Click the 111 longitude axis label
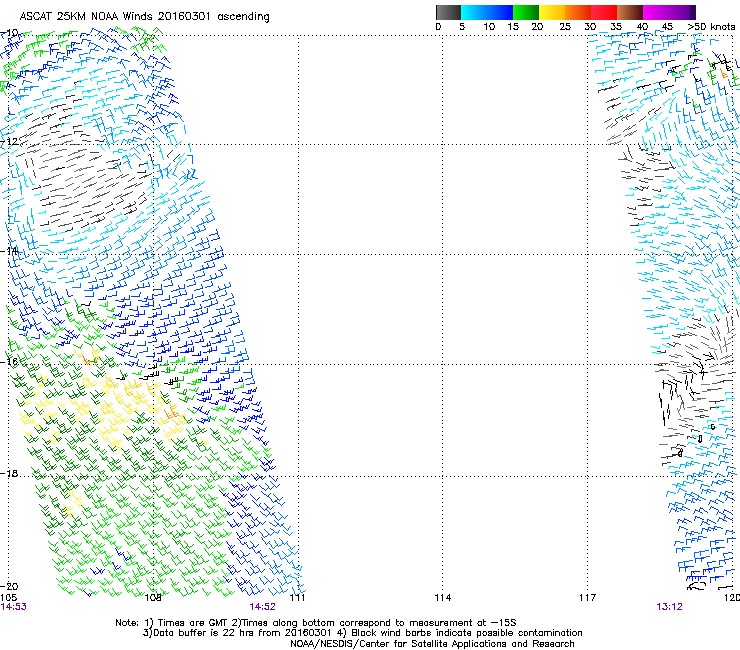This screenshot has height=650, width=740. coord(297,598)
